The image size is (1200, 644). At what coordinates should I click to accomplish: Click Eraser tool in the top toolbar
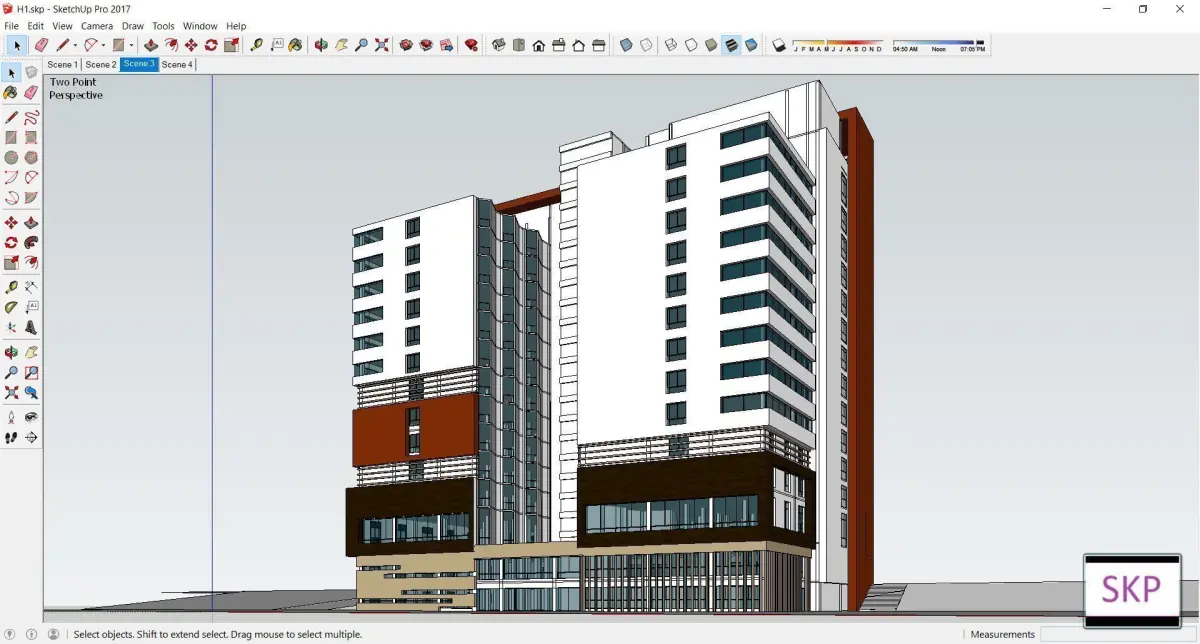click(x=41, y=45)
